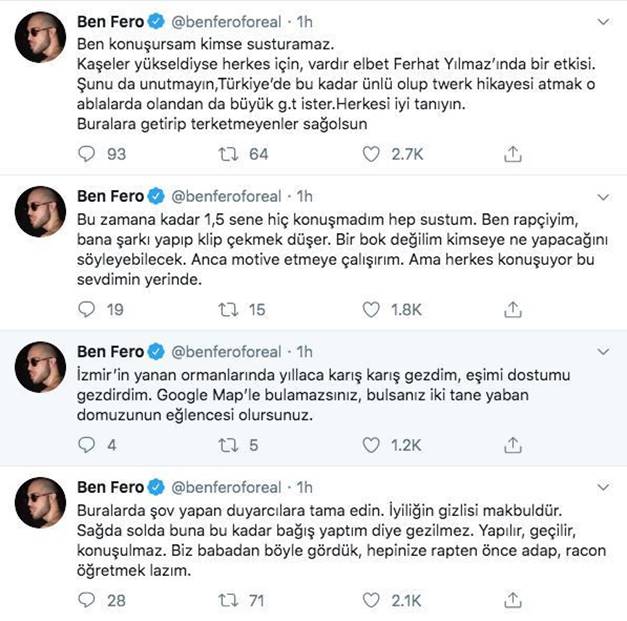
Task: Share the last tweet about bağış
Action: pyautogui.click(x=513, y=600)
